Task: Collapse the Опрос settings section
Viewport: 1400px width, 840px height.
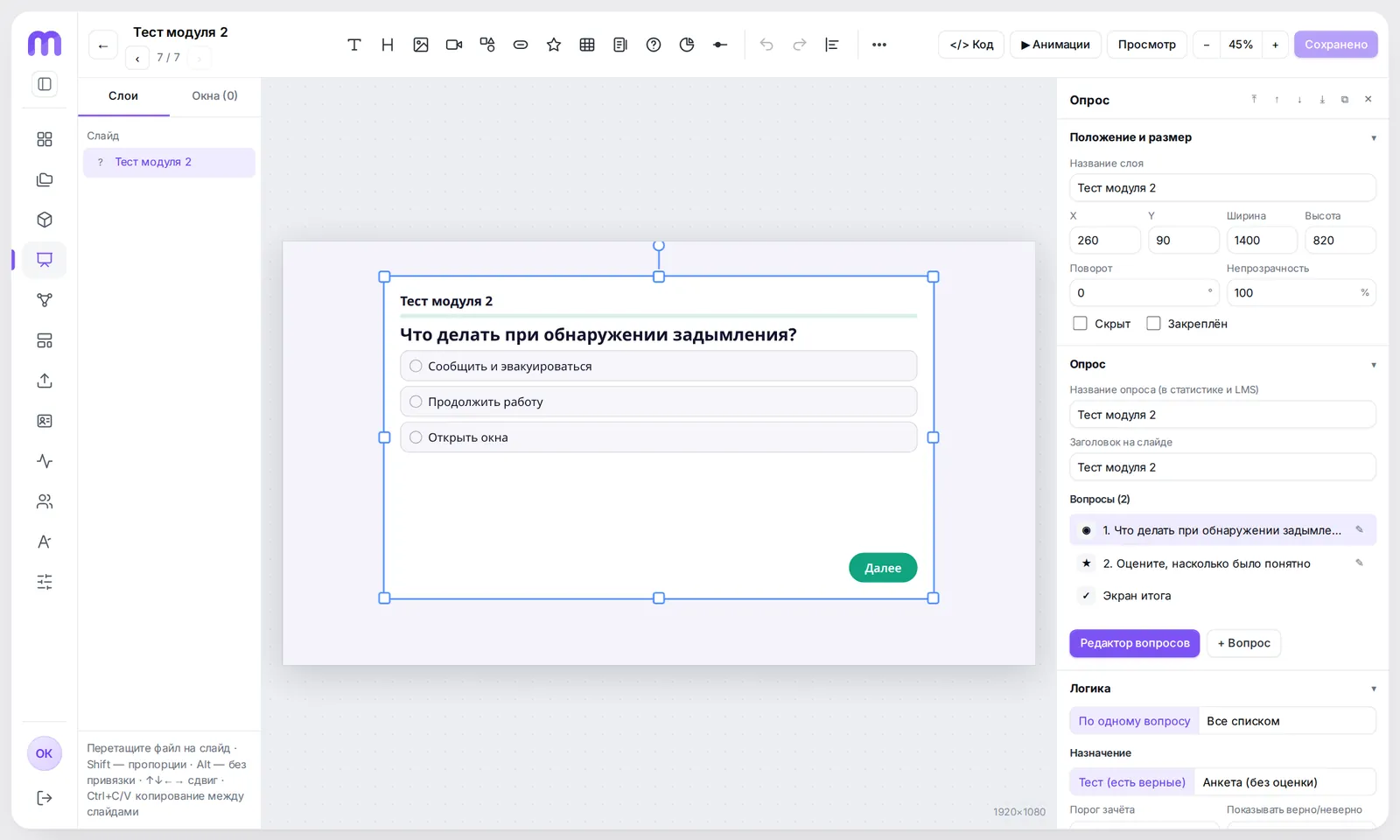Action: point(1374,364)
